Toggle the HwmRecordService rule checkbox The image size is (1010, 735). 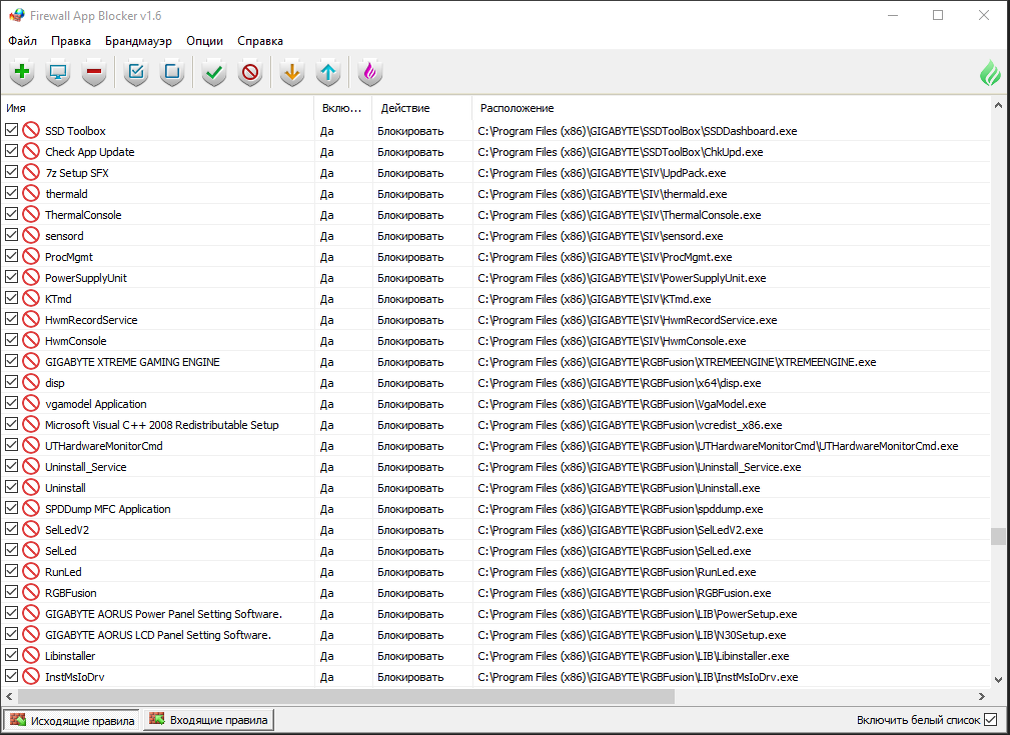[11, 319]
